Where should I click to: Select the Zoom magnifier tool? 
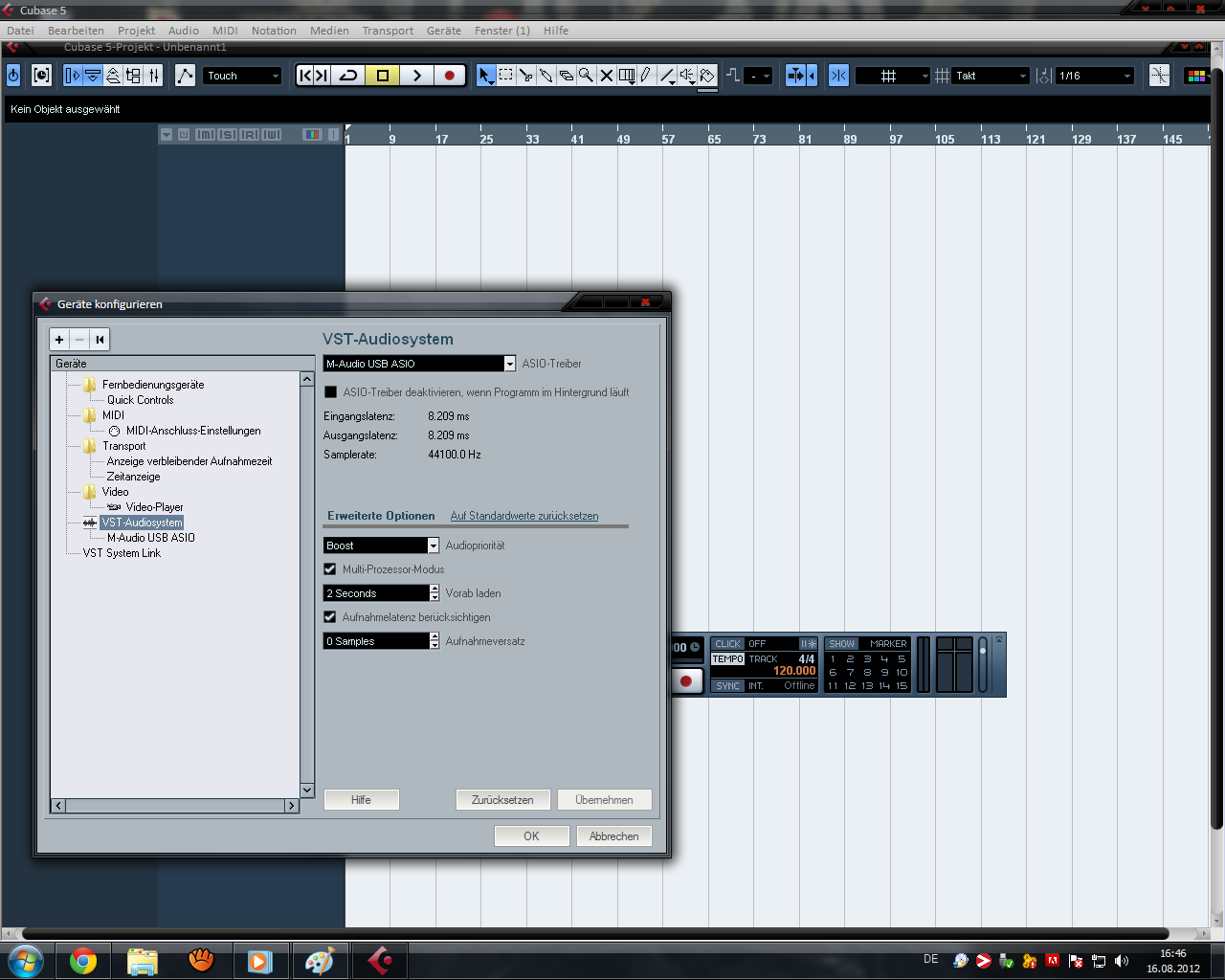click(x=586, y=75)
